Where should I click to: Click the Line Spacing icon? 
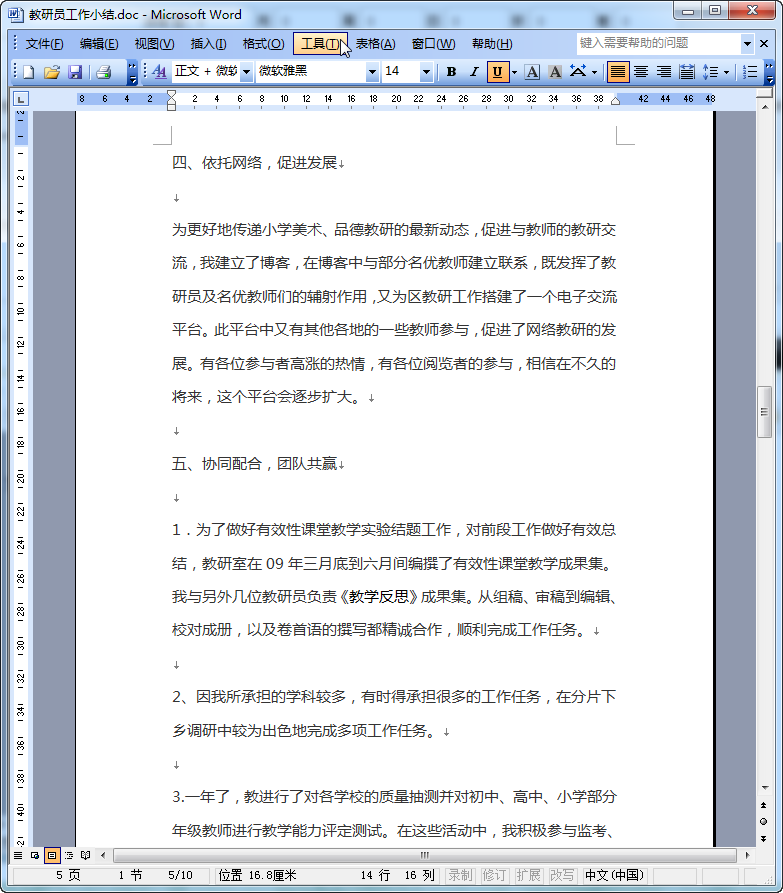[710, 72]
